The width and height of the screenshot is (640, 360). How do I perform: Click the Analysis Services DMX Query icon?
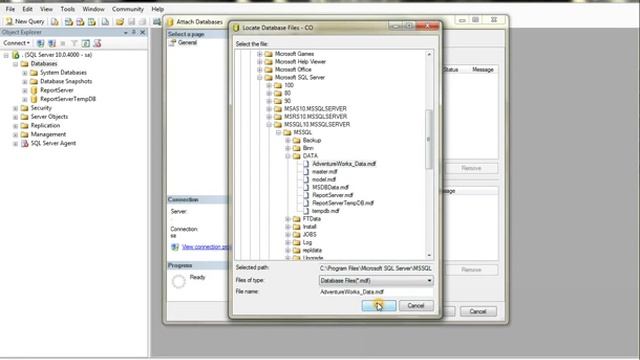coord(80,22)
